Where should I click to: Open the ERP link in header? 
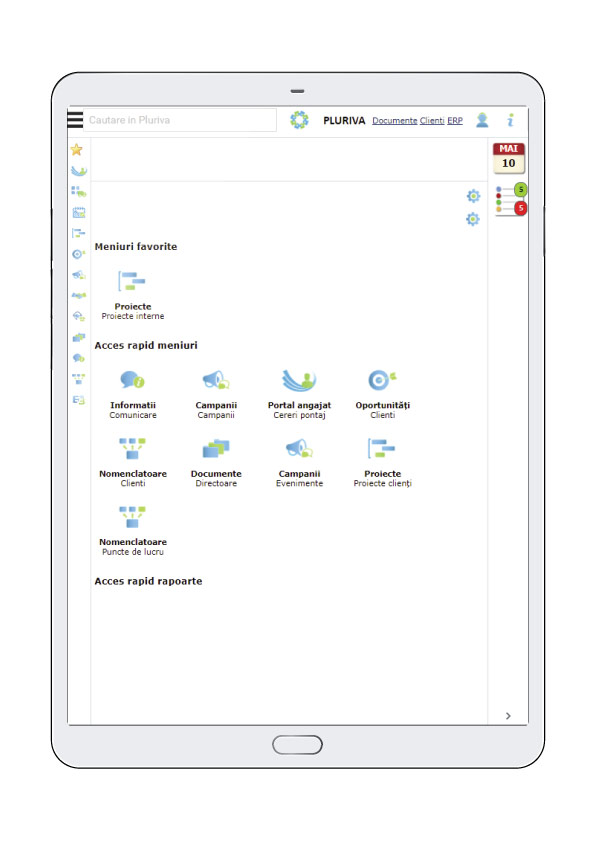click(x=455, y=121)
